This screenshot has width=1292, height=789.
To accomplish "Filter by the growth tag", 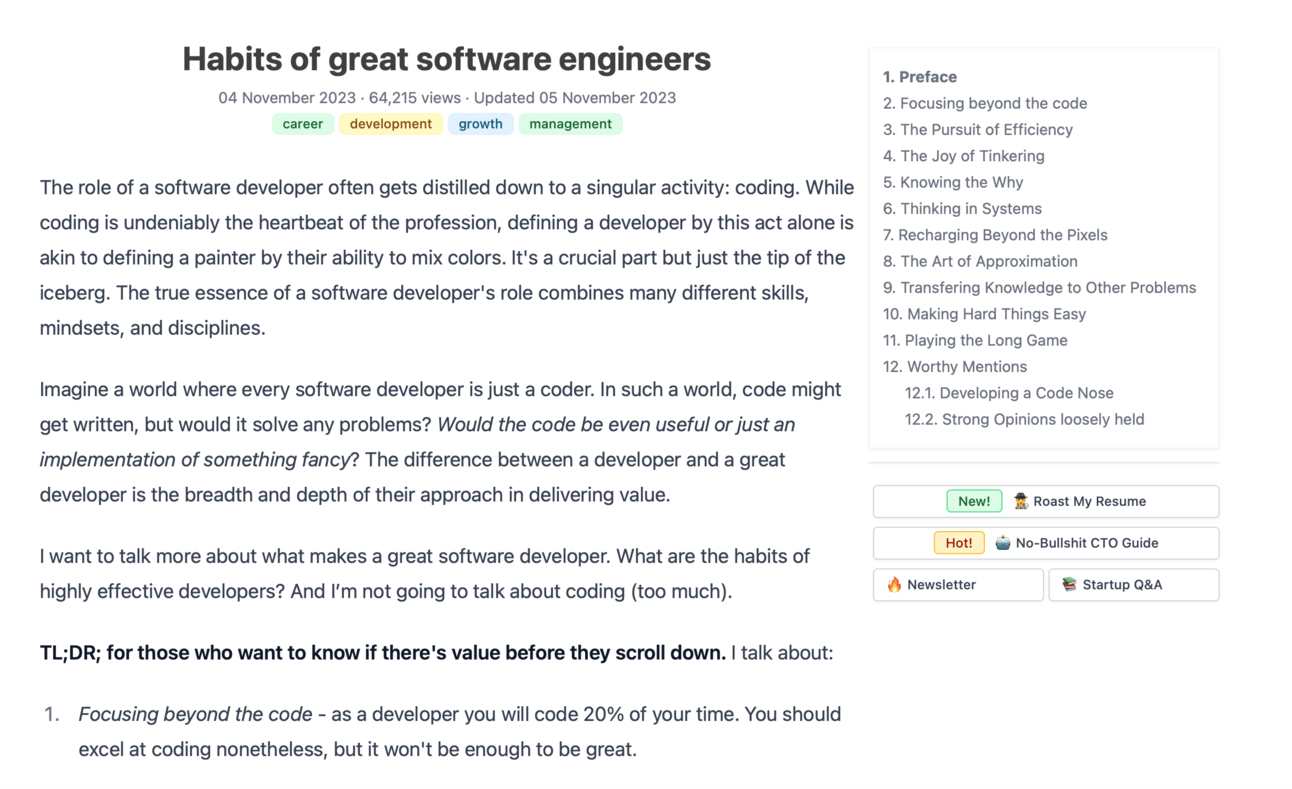I will click(x=481, y=124).
